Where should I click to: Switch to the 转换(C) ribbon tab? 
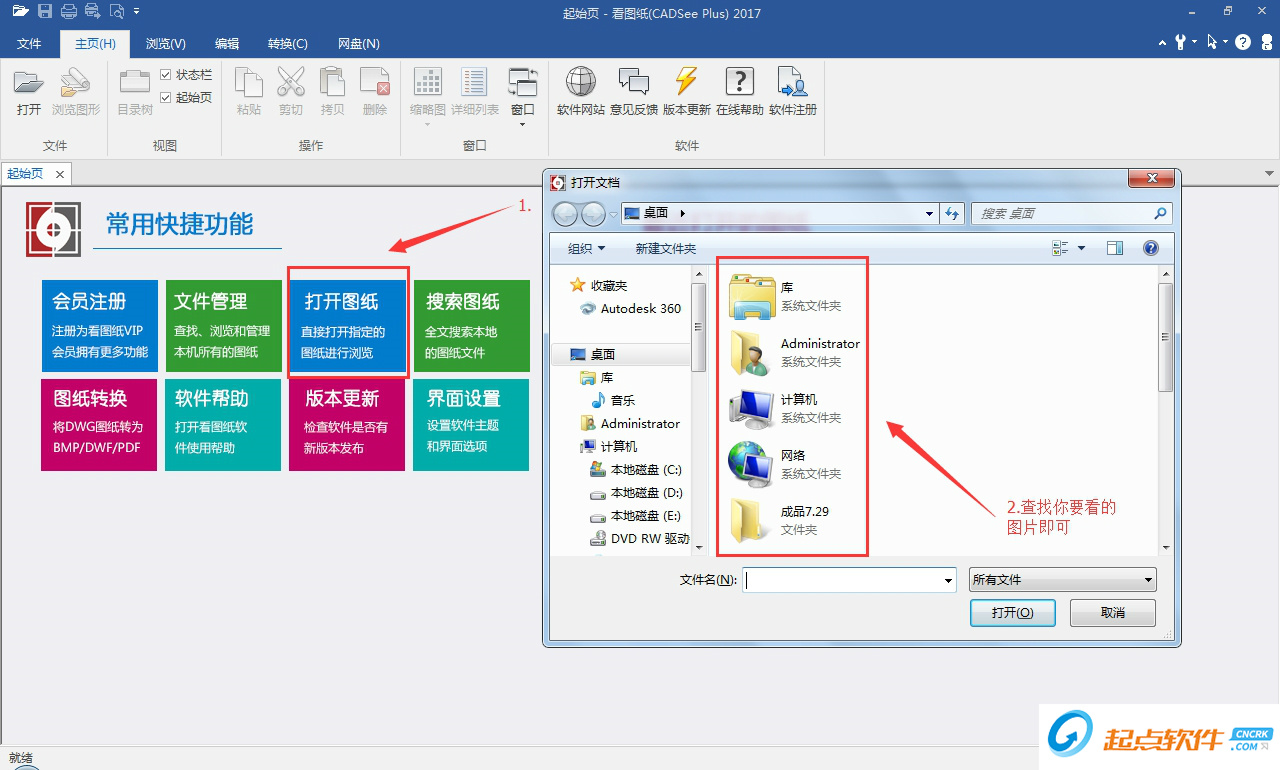[288, 44]
